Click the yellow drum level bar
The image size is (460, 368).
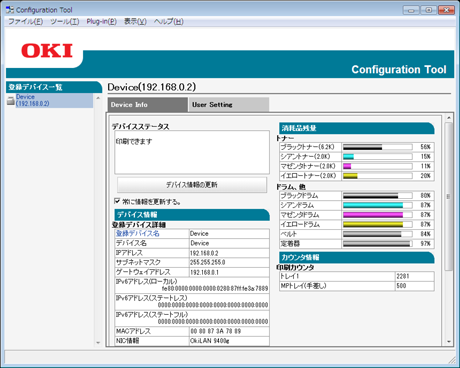(x=378, y=224)
